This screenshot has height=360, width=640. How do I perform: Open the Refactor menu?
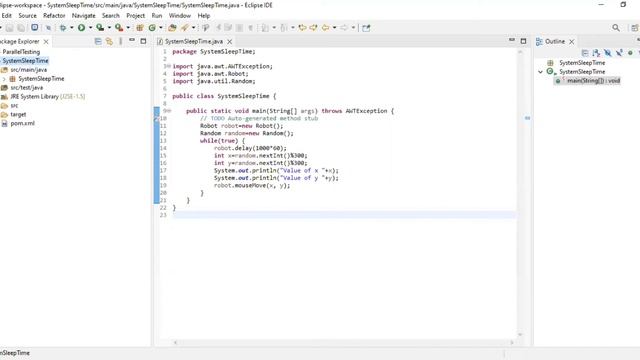pos(54,16)
